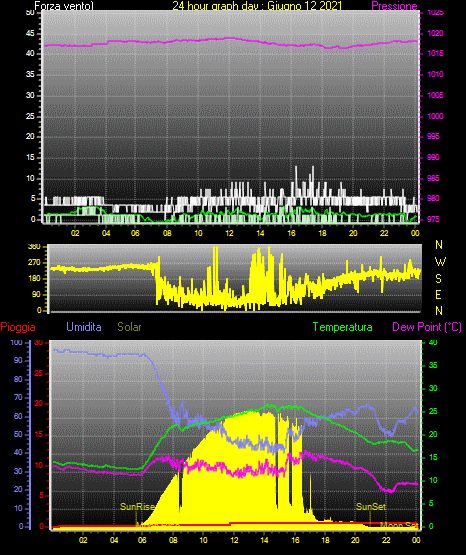The height and width of the screenshot is (555, 466).
Task: Select the 1005 pressure axis value
Action: pyautogui.click(x=436, y=95)
